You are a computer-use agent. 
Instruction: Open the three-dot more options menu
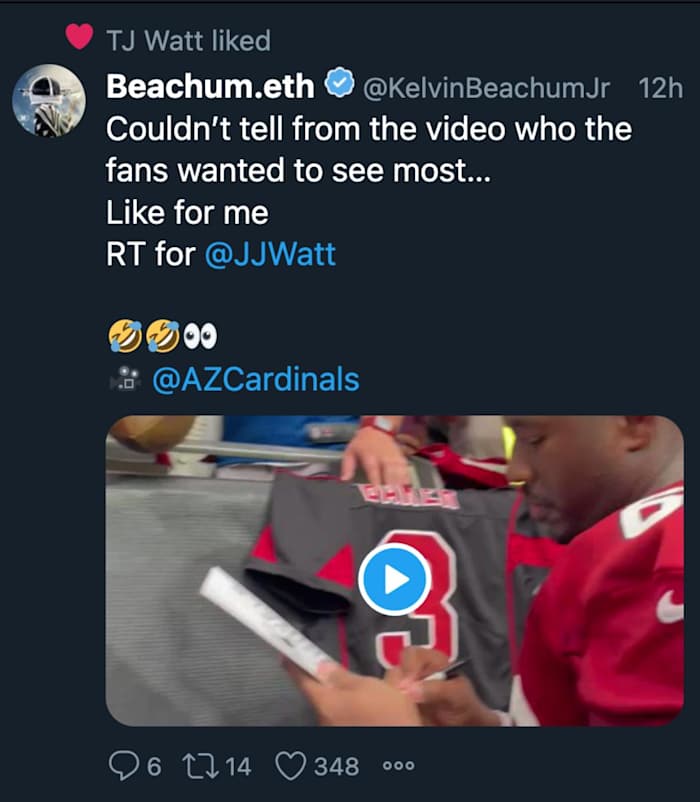pyautogui.click(x=398, y=766)
